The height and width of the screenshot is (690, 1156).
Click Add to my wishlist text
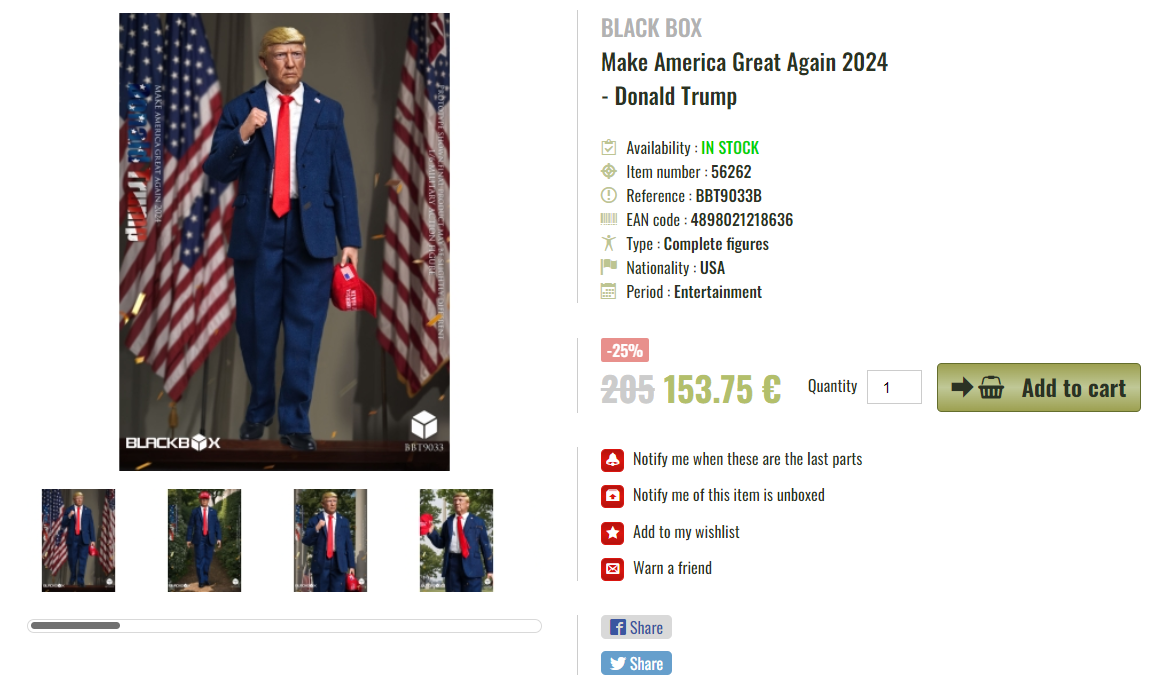coord(686,532)
